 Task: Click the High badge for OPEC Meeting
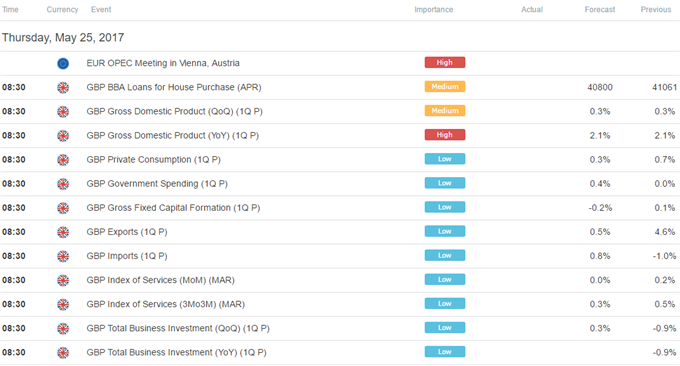pyautogui.click(x=445, y=62)
